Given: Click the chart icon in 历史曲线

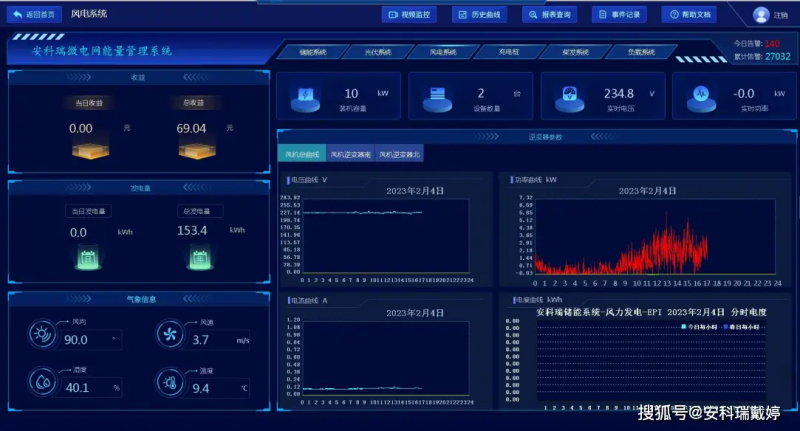Looking at the screenshot, I should 463,15.
